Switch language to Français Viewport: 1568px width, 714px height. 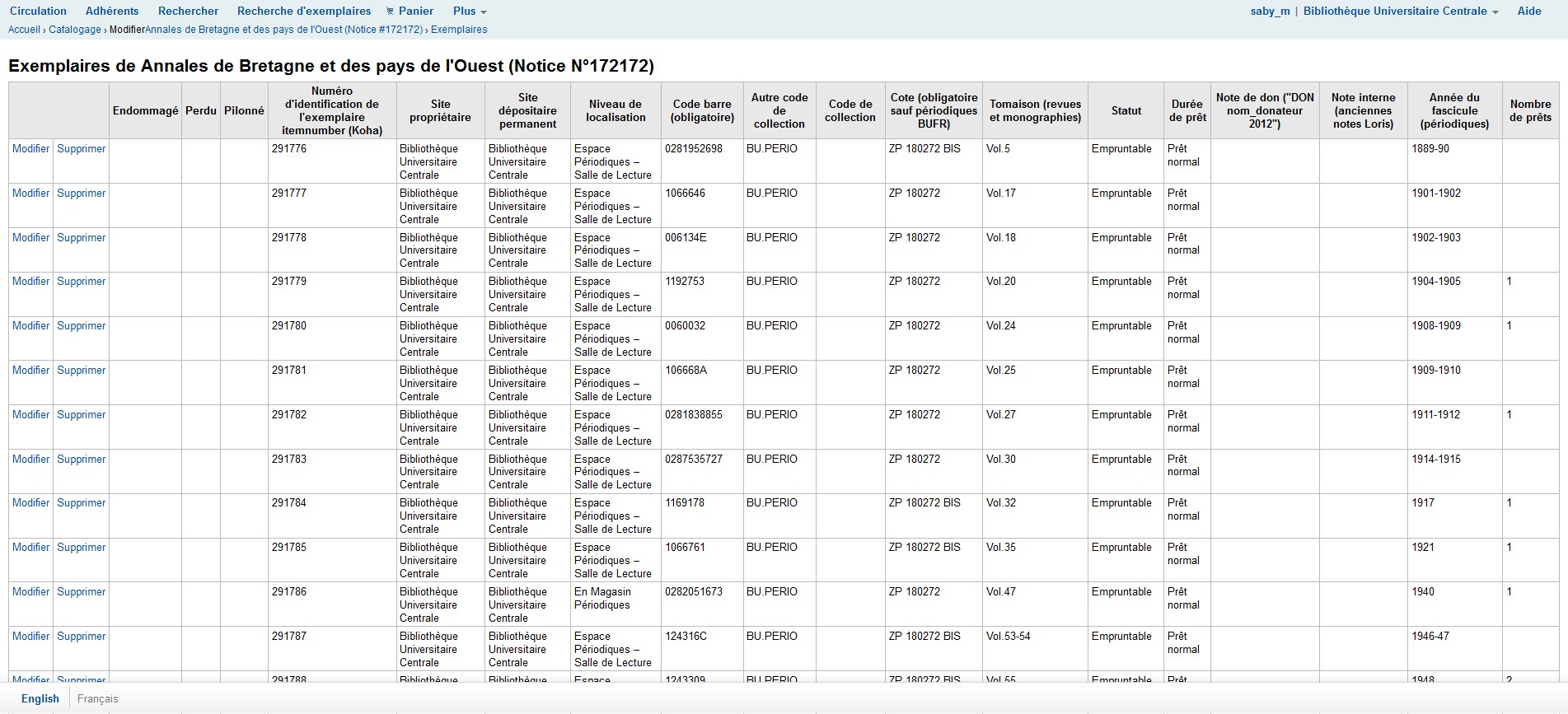97,699
